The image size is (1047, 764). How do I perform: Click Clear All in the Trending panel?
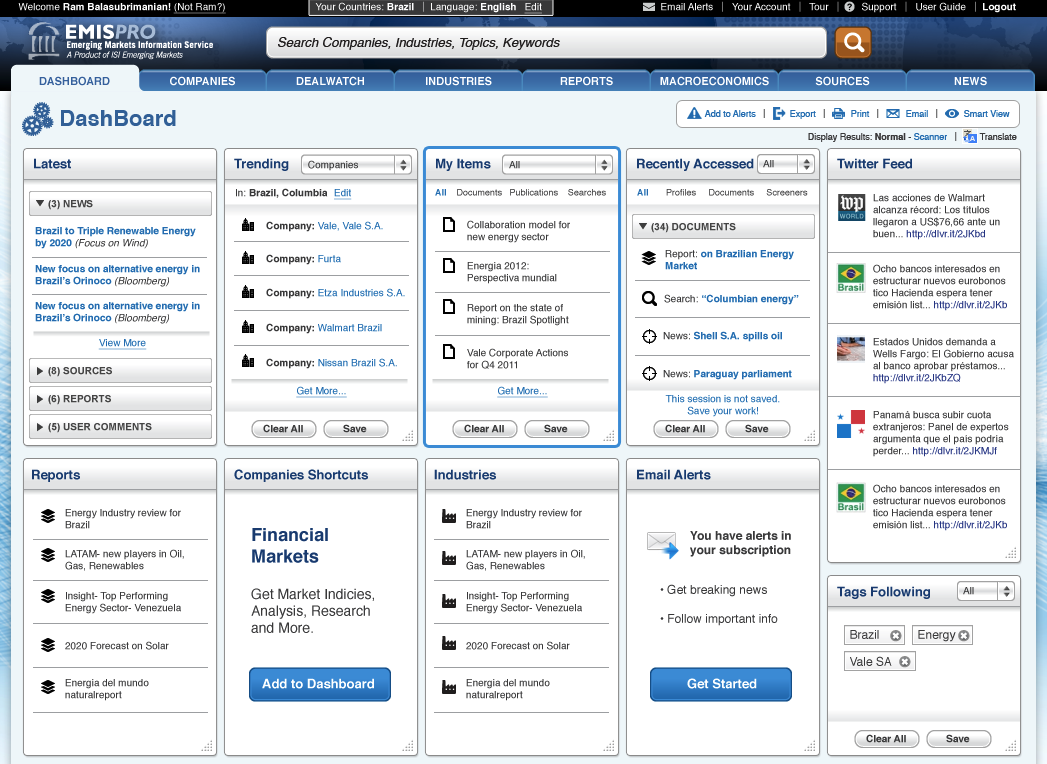(x=283, y=429)
